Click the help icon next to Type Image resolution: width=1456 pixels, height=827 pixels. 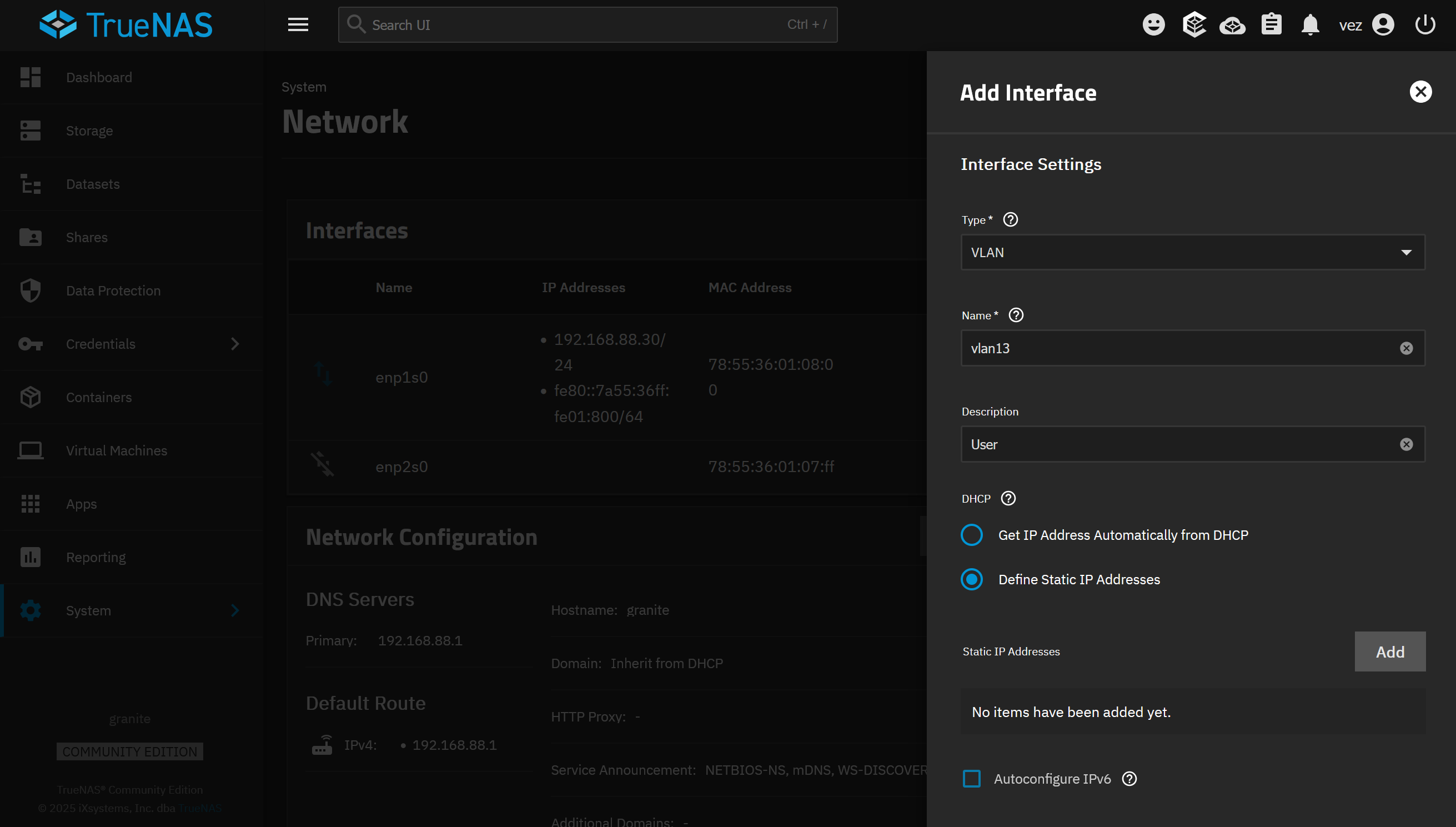click(x=1010, y=220)
